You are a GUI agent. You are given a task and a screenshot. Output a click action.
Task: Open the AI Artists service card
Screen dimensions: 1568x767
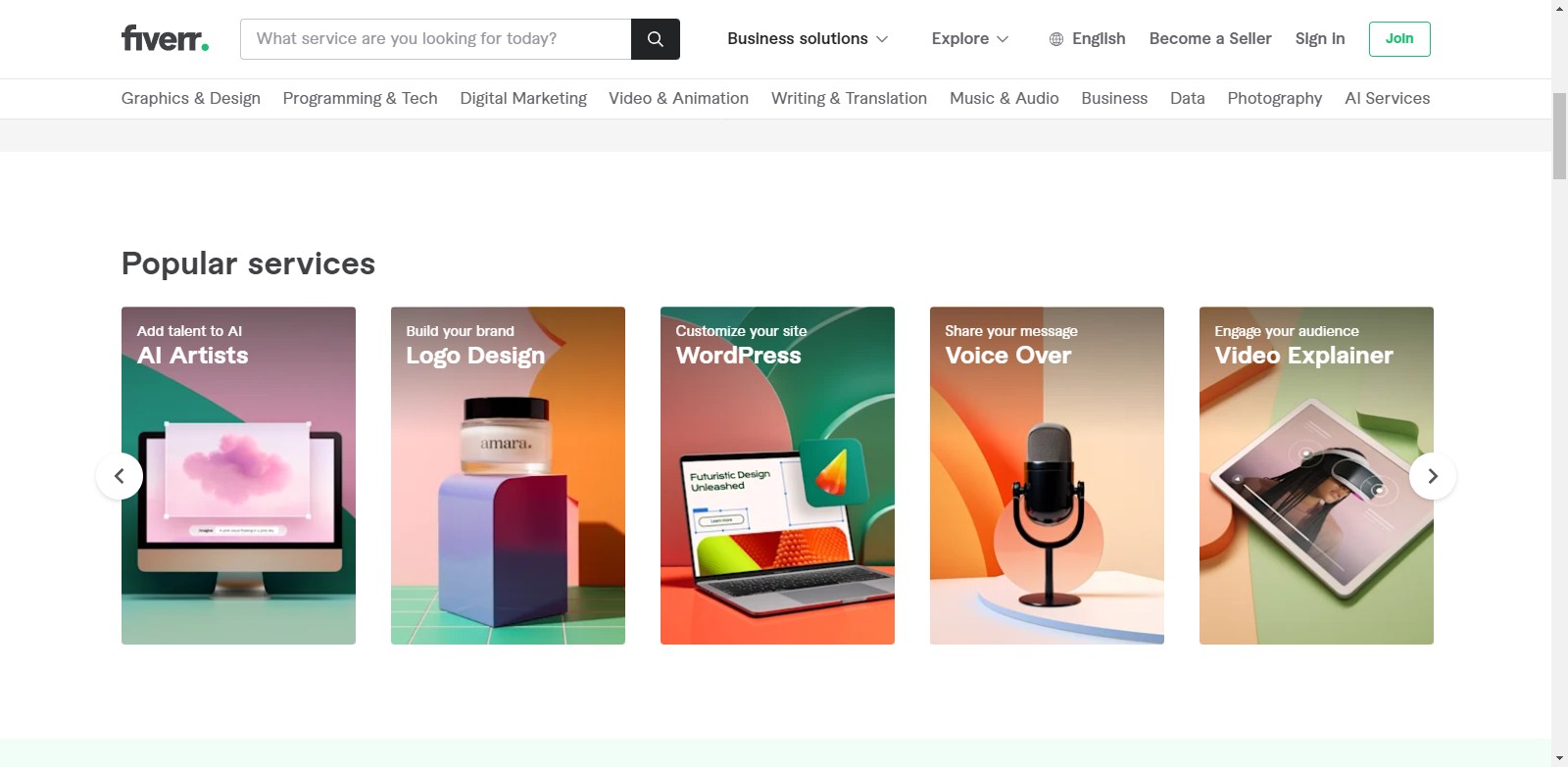click(238, 476)
